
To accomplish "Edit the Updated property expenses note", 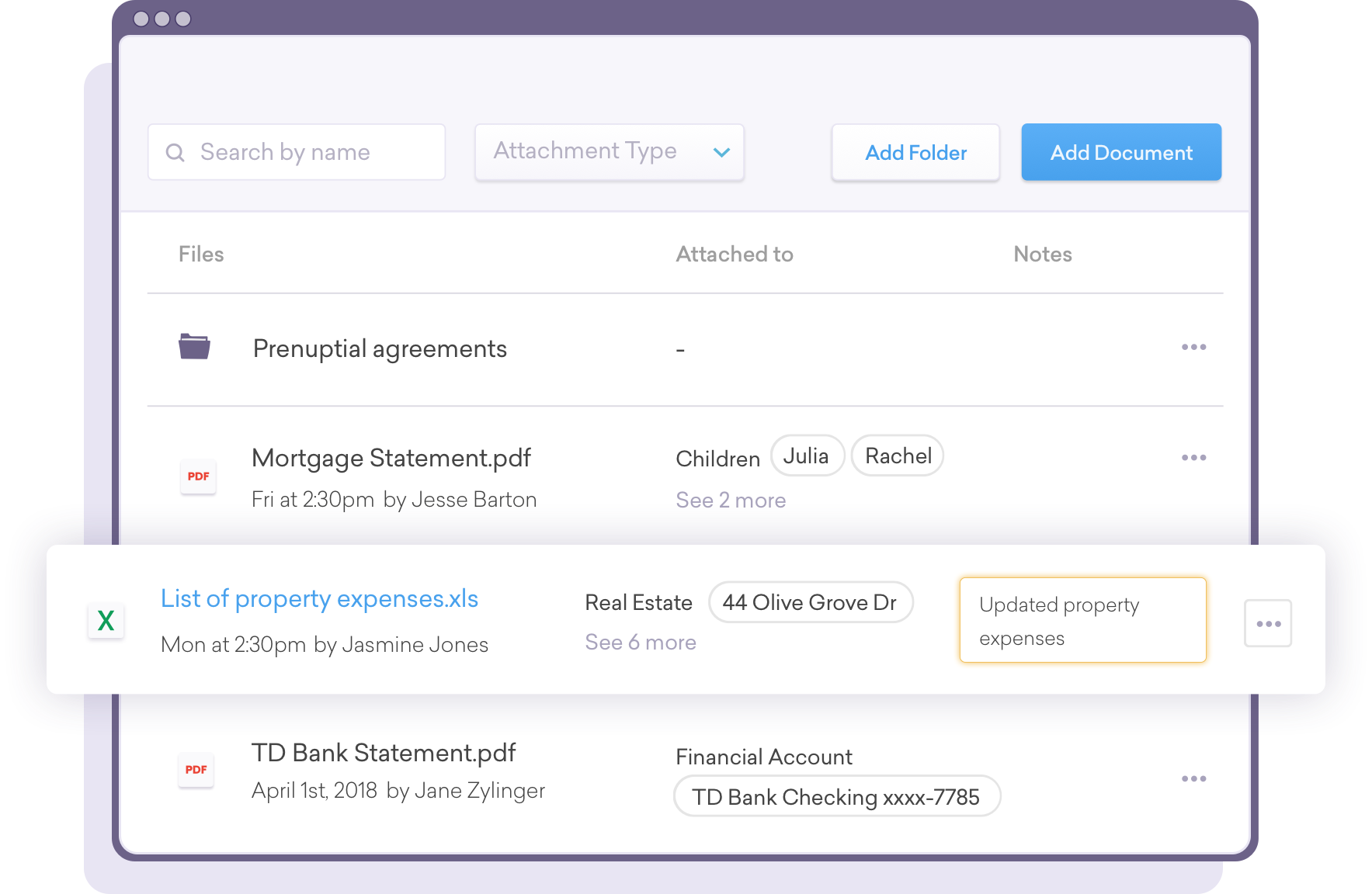I will [x=1082, y=621].
